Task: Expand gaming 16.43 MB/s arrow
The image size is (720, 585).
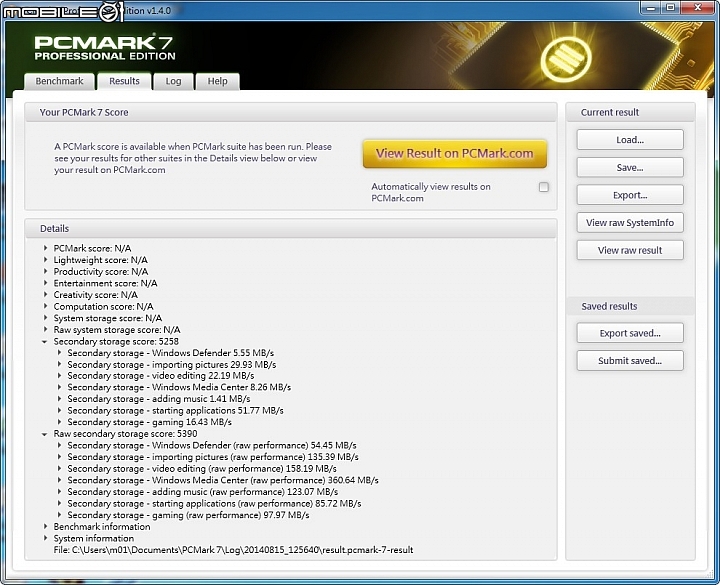Action: (59, 422)
